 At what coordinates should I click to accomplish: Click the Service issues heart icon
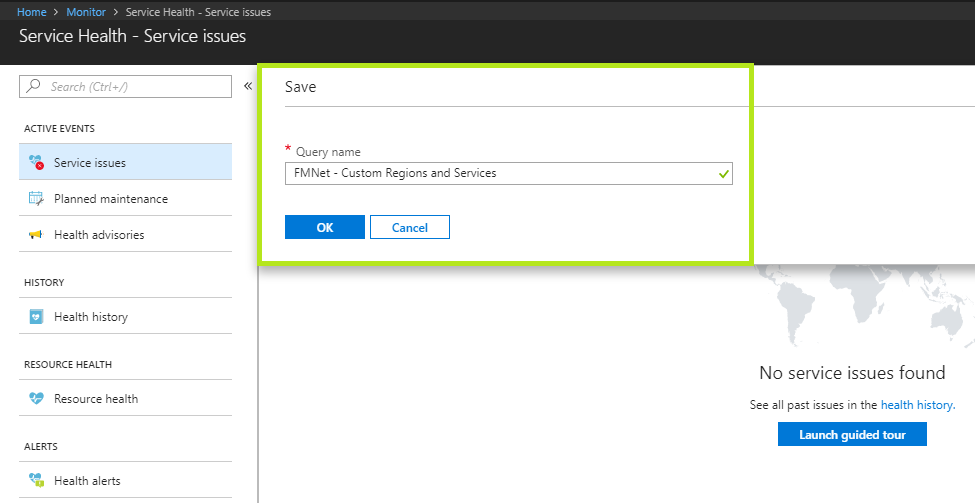coord(37,162)
